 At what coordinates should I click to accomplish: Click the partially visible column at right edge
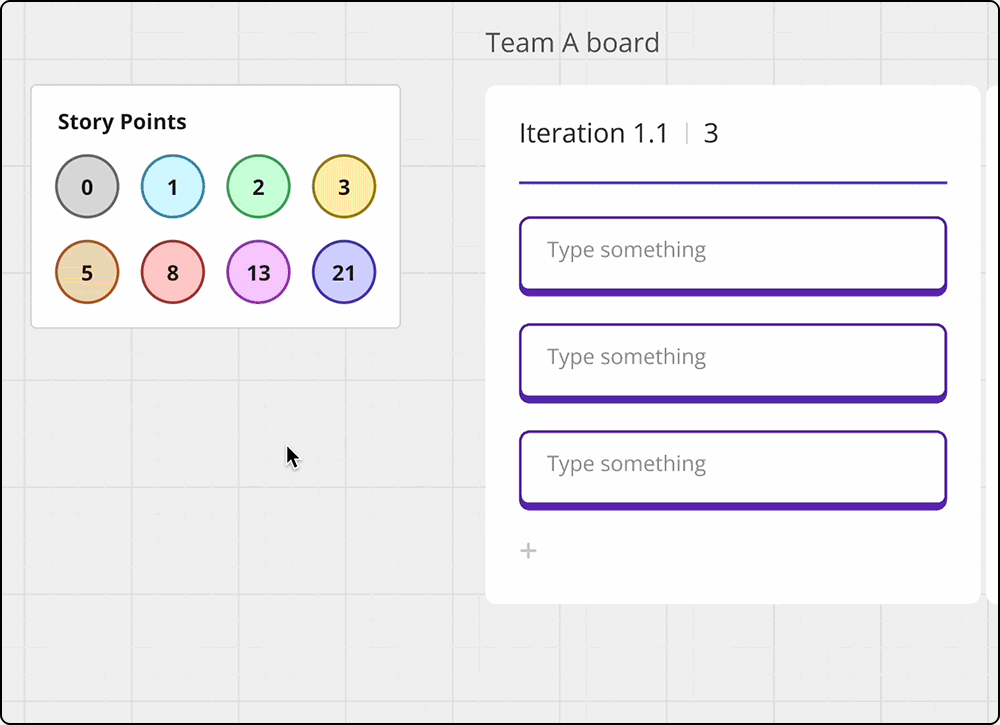[x=992, y=344]
